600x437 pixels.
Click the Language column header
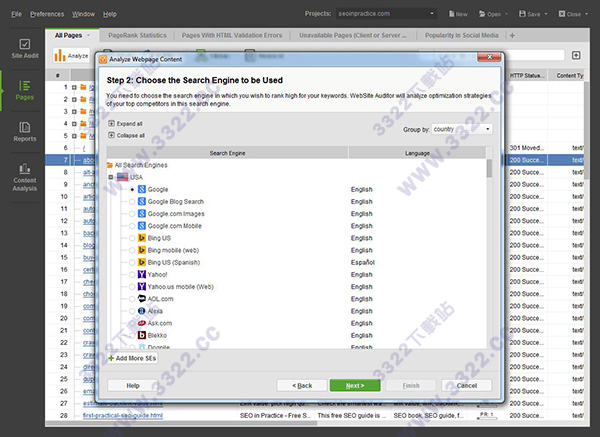[417, 153]
